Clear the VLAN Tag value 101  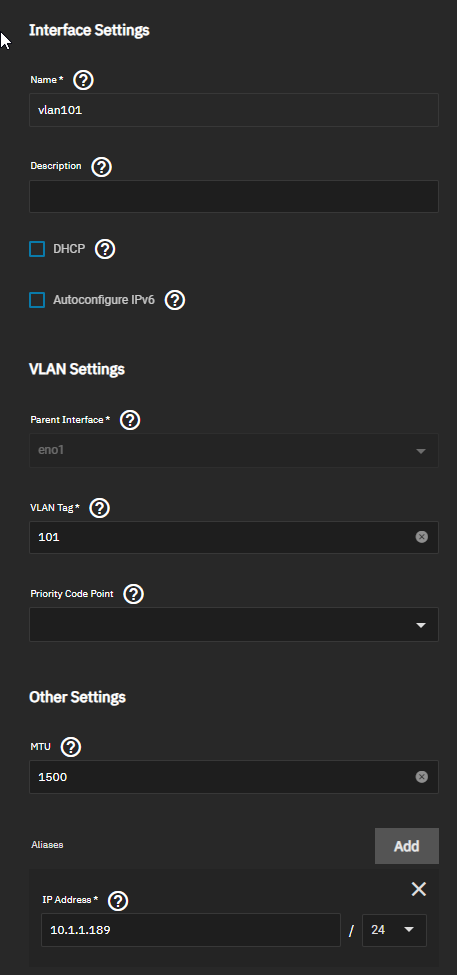point(422,537)
